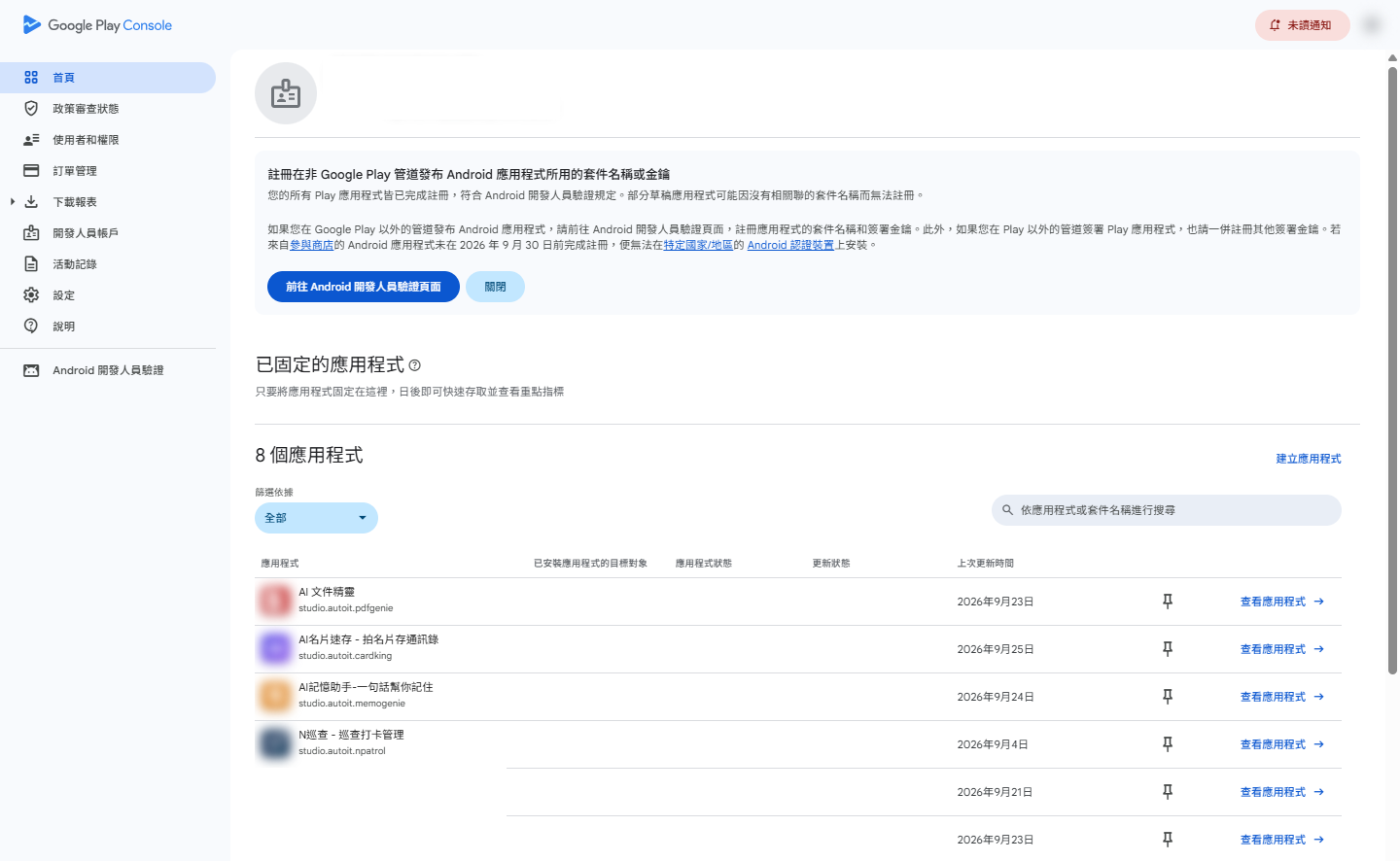Viewport: 1400px width, 861px height.
Task: Open 使用者和權限 people icon
Action: coord(31,140)
